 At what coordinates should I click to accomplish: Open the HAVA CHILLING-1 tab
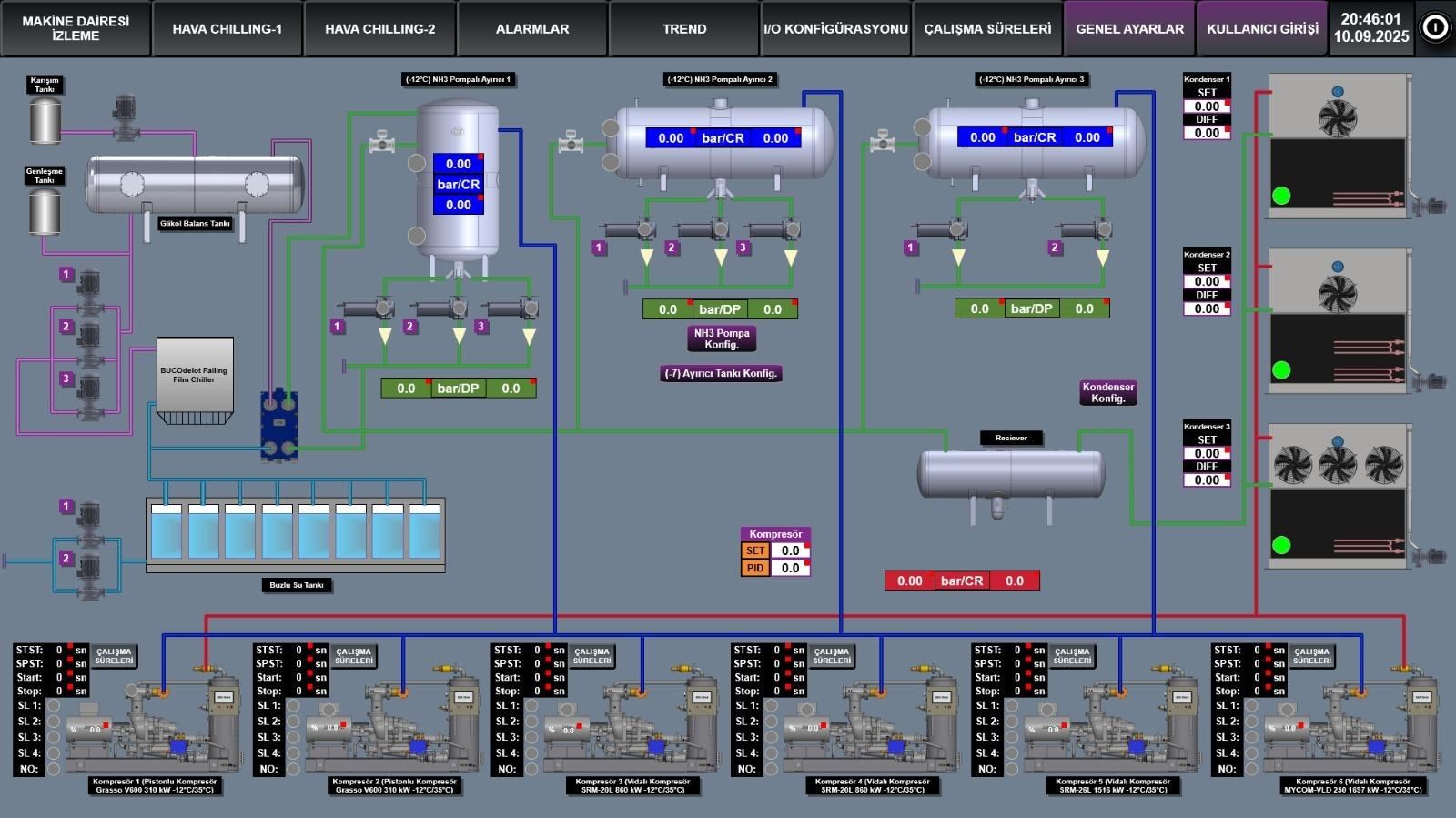227,28
